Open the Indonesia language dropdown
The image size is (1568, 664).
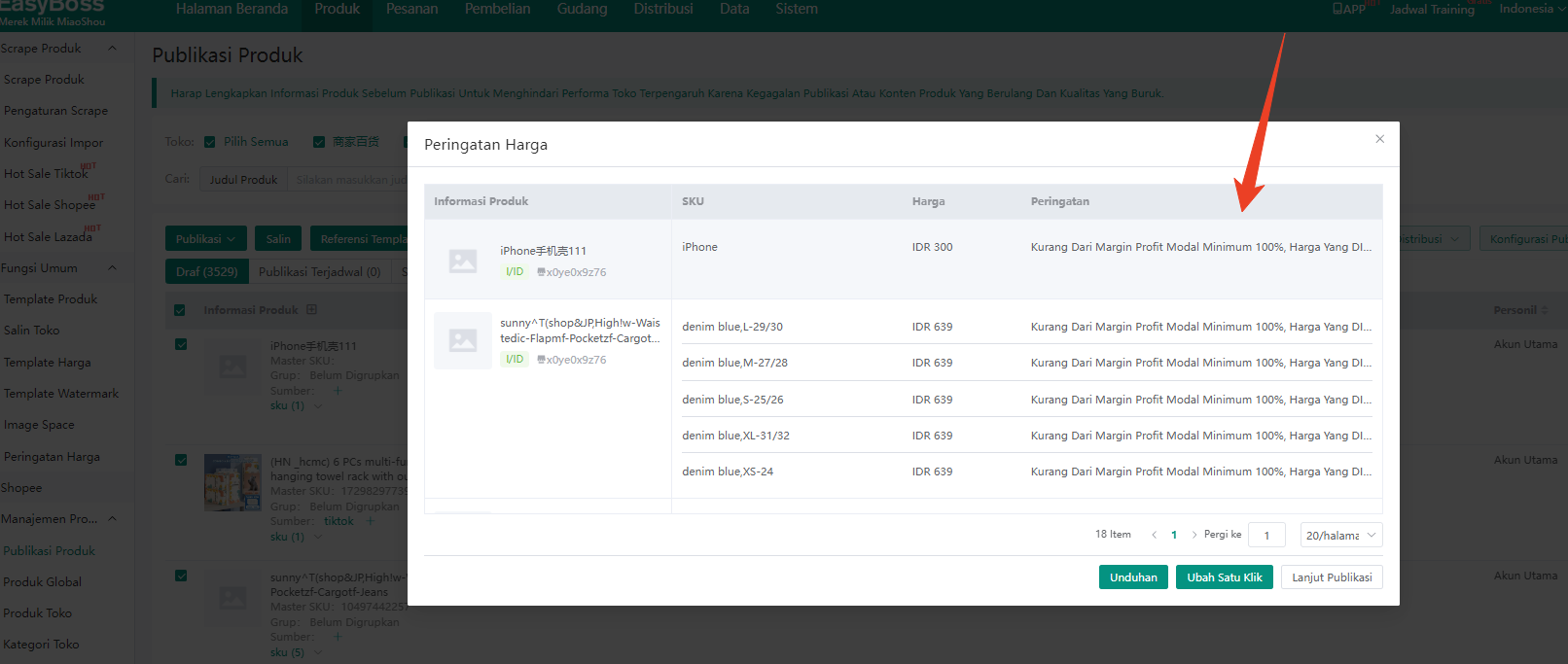(x=1532, y=9)
